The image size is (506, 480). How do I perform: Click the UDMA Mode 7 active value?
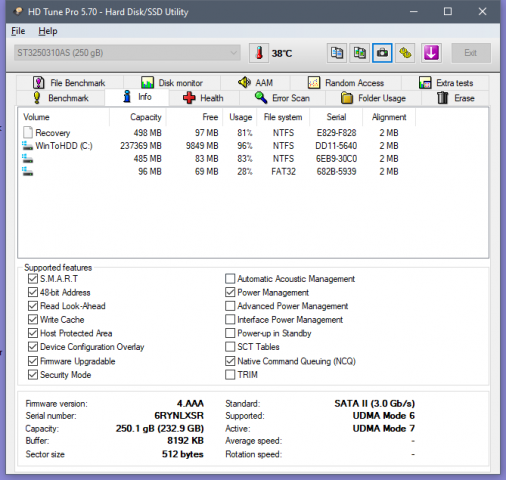click(384, 428)
